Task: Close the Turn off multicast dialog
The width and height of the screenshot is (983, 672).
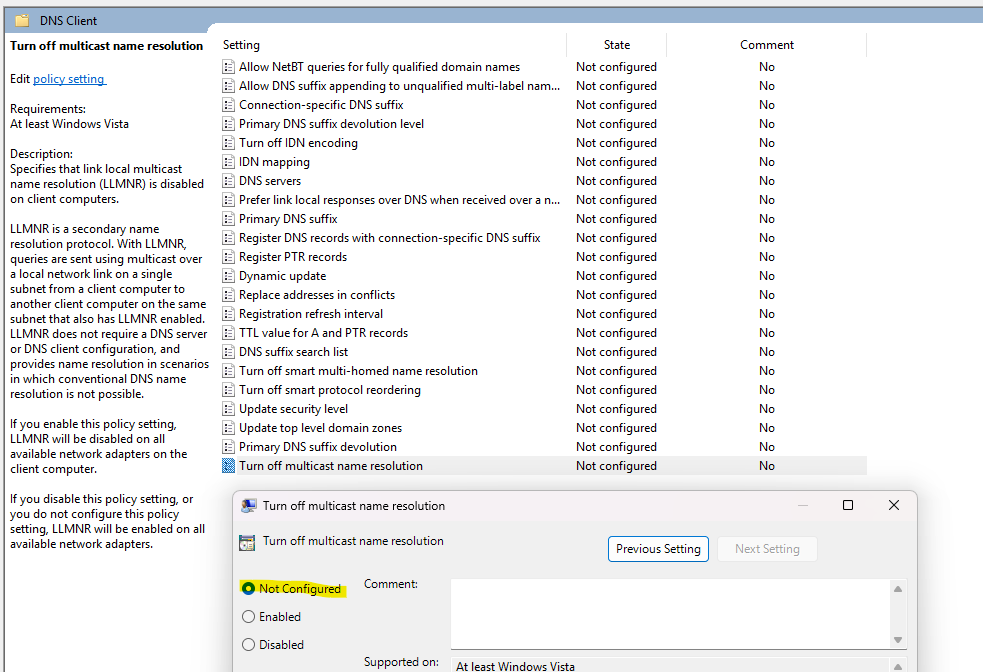Action: click(894, 505)
